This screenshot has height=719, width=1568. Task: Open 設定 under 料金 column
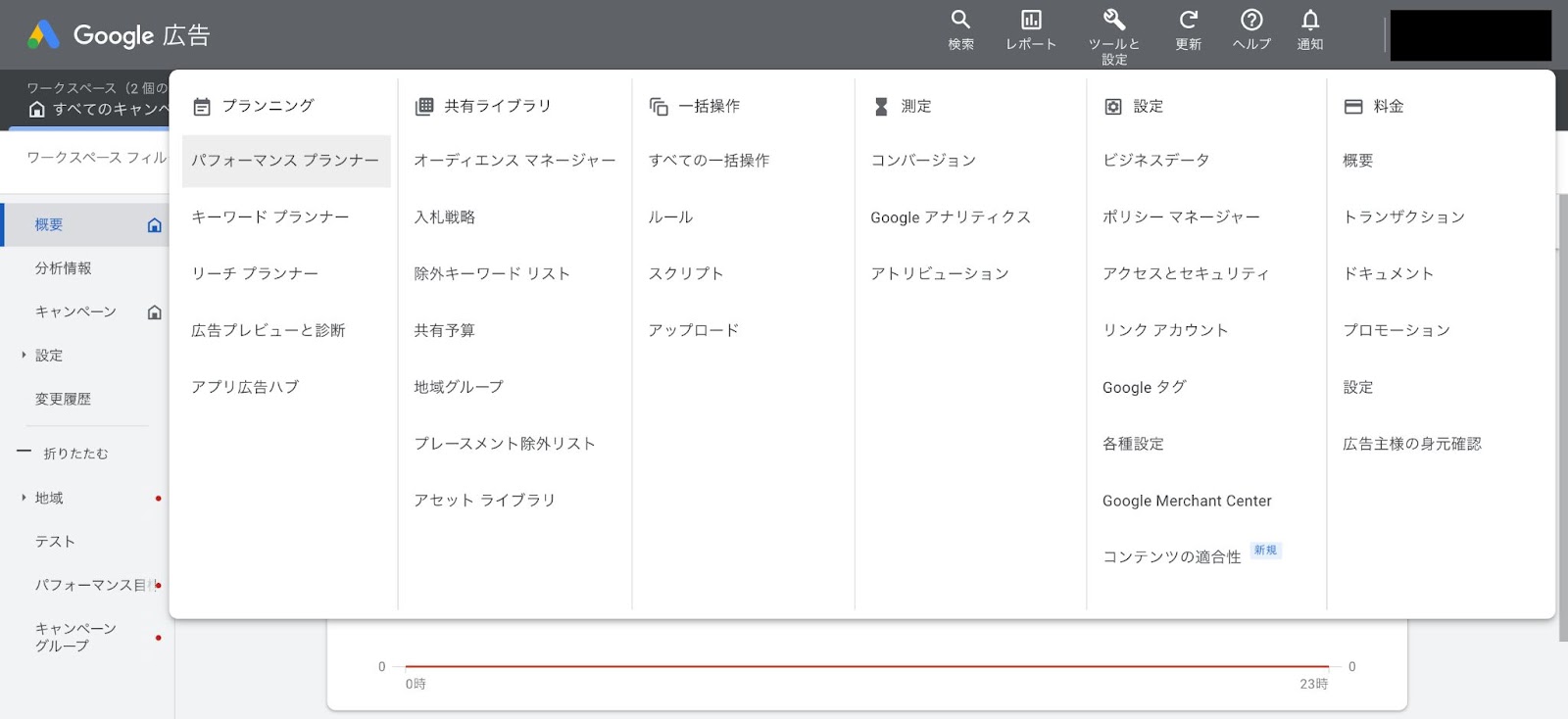point(1358,387)
